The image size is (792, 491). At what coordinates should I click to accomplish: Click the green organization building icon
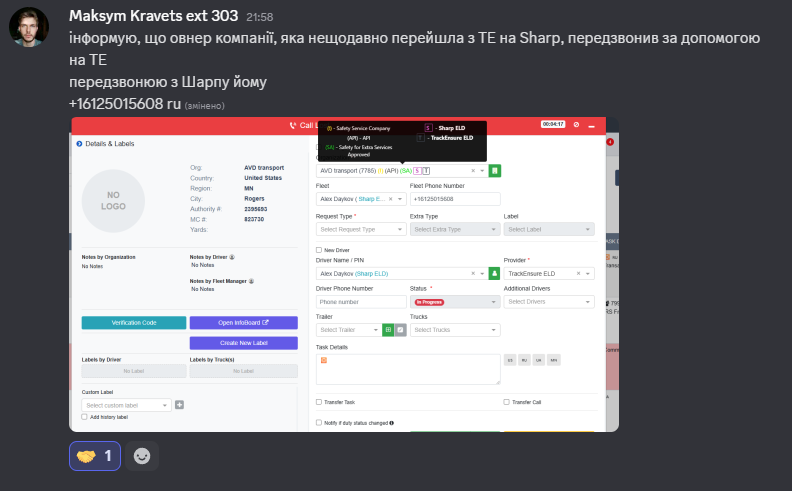tap(495, 171)
